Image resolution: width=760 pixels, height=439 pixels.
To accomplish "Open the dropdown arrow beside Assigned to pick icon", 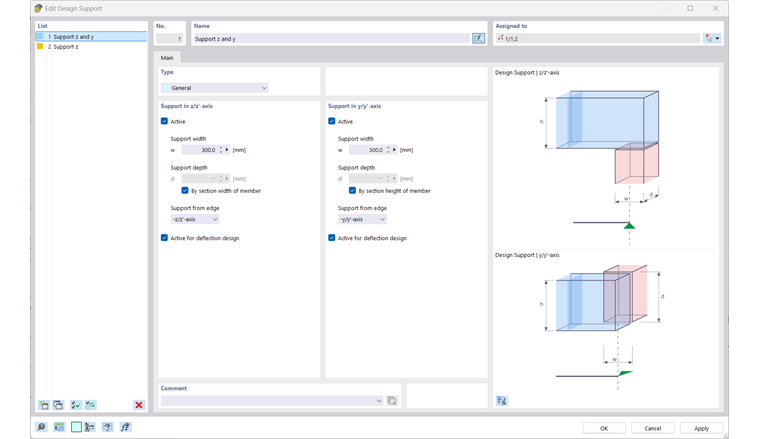I will click(718, 38).
